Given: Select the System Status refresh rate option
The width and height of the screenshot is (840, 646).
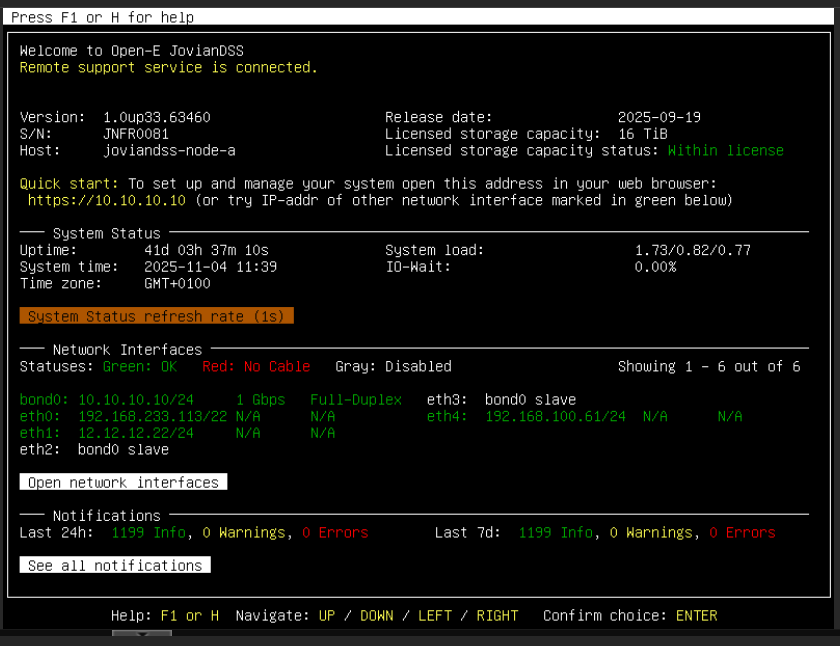Looking at the screenshot, I should pyautogui.click(x=156, y=316).
